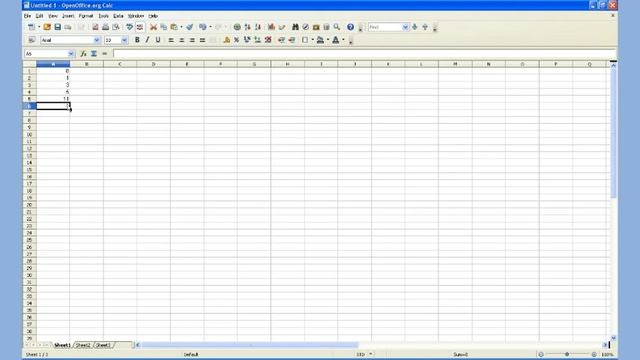The height and width of the screenshot is (360, 640).
Task: Switch to Sheet2 tab
Action: click(83, 345)
